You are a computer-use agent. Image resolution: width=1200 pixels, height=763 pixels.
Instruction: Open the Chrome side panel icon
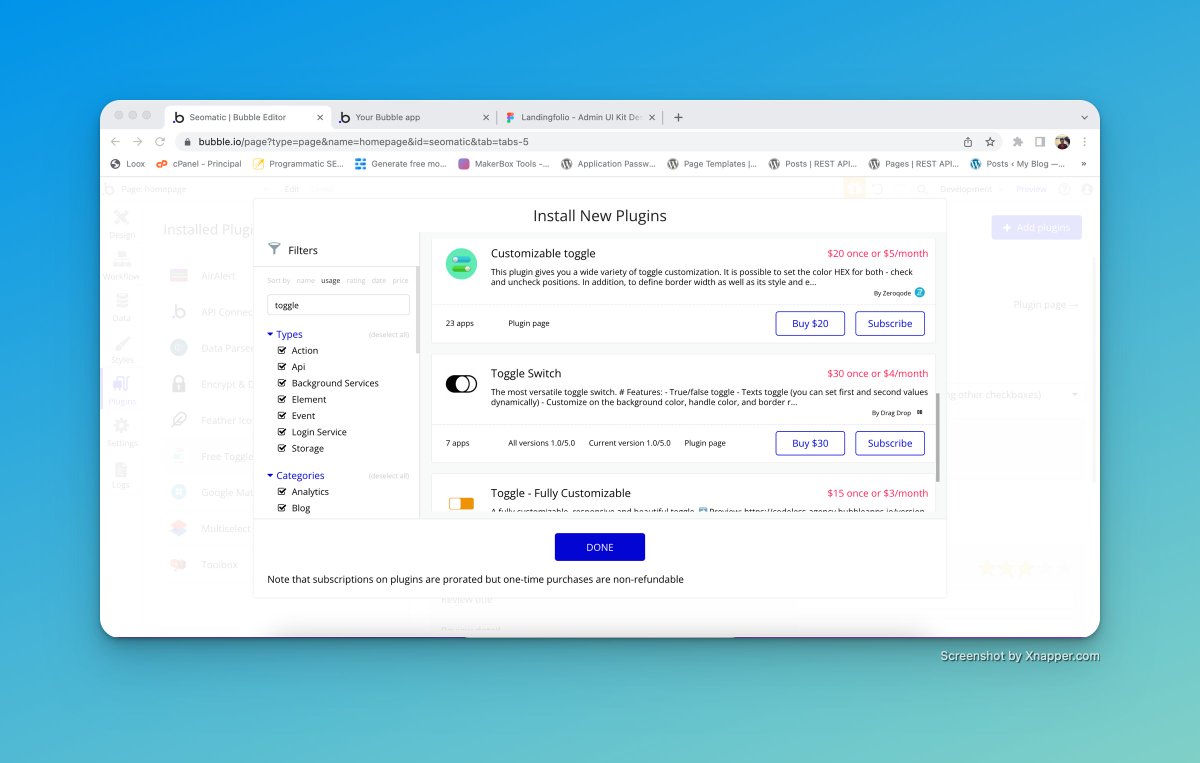(x=1040, y=142)
